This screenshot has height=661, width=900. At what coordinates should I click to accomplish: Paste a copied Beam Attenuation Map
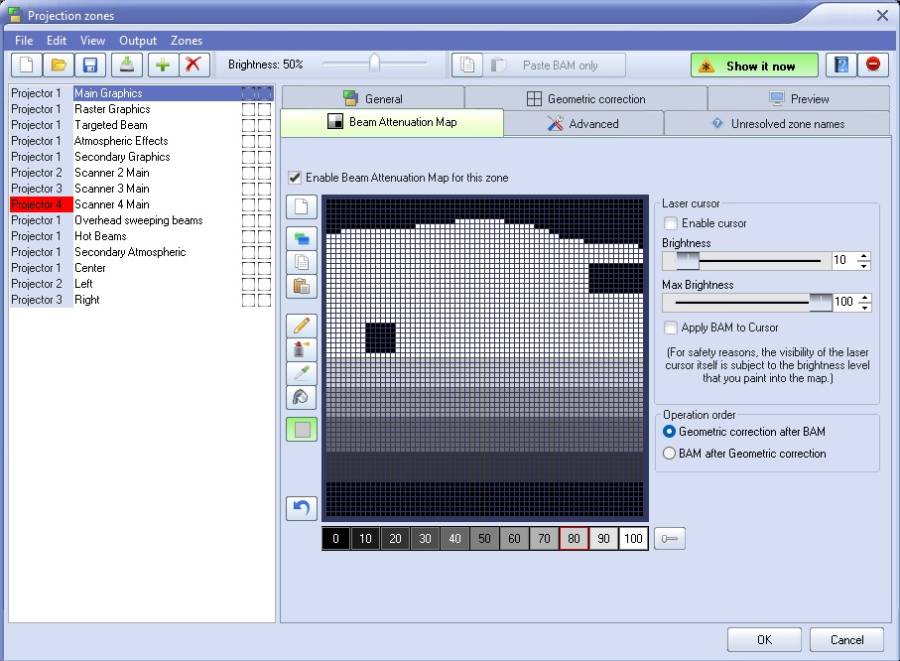[x=300, y=288]
